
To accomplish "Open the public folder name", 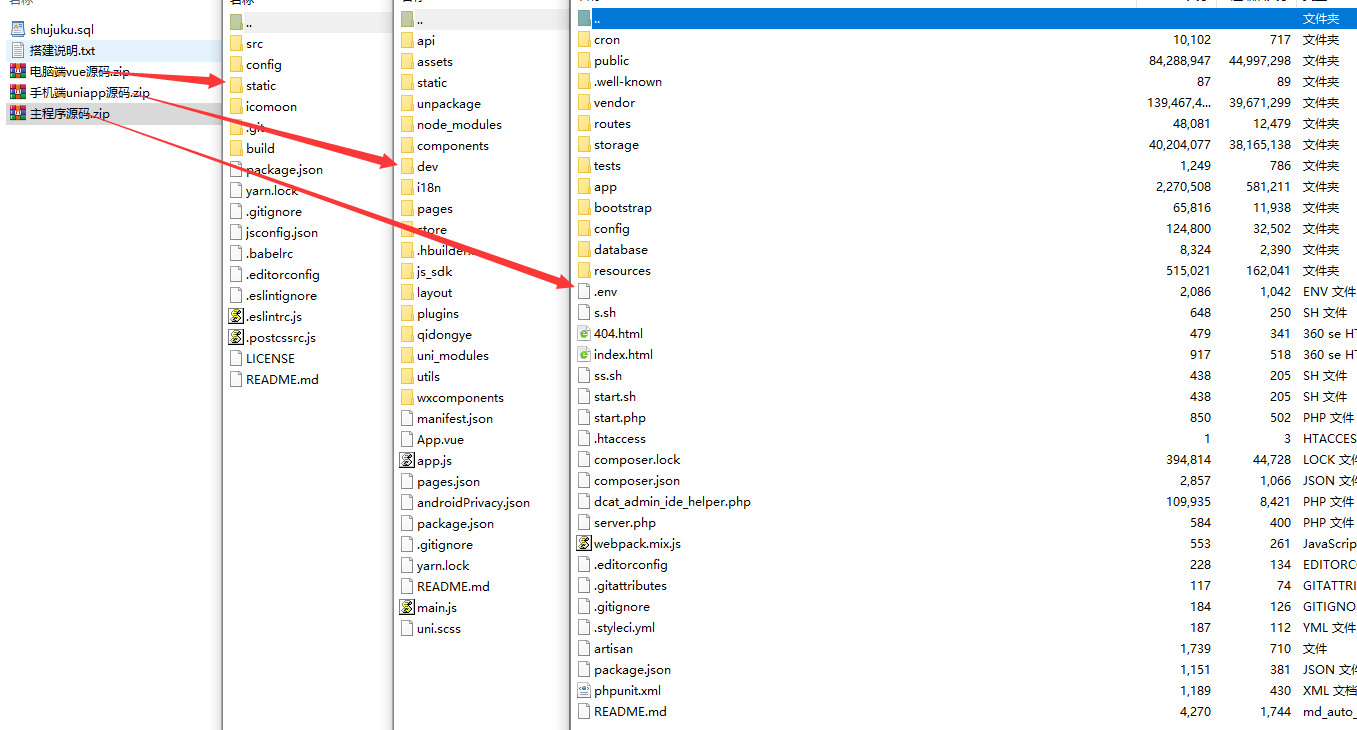I will click(612, 60).
